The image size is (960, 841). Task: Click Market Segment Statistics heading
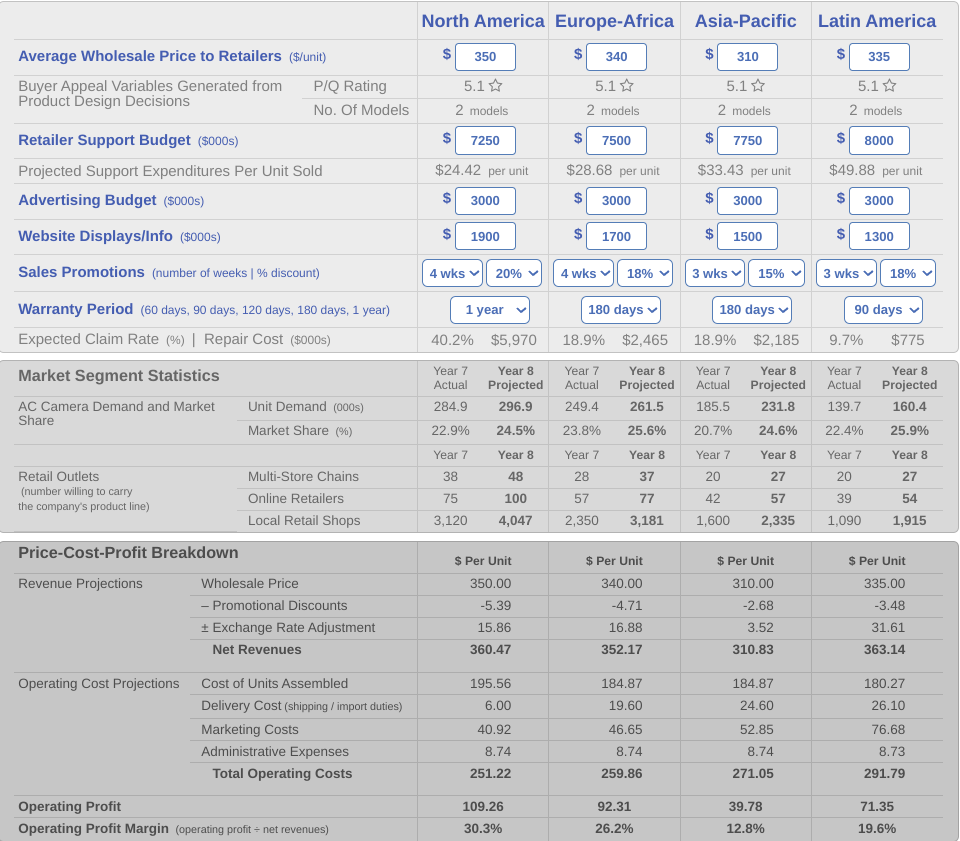coord(119,376)
